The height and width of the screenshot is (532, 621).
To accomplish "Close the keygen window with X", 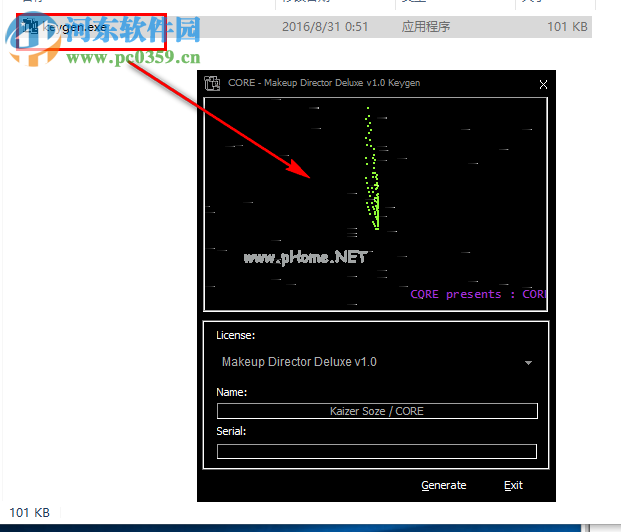I will [x=543, y=84].
